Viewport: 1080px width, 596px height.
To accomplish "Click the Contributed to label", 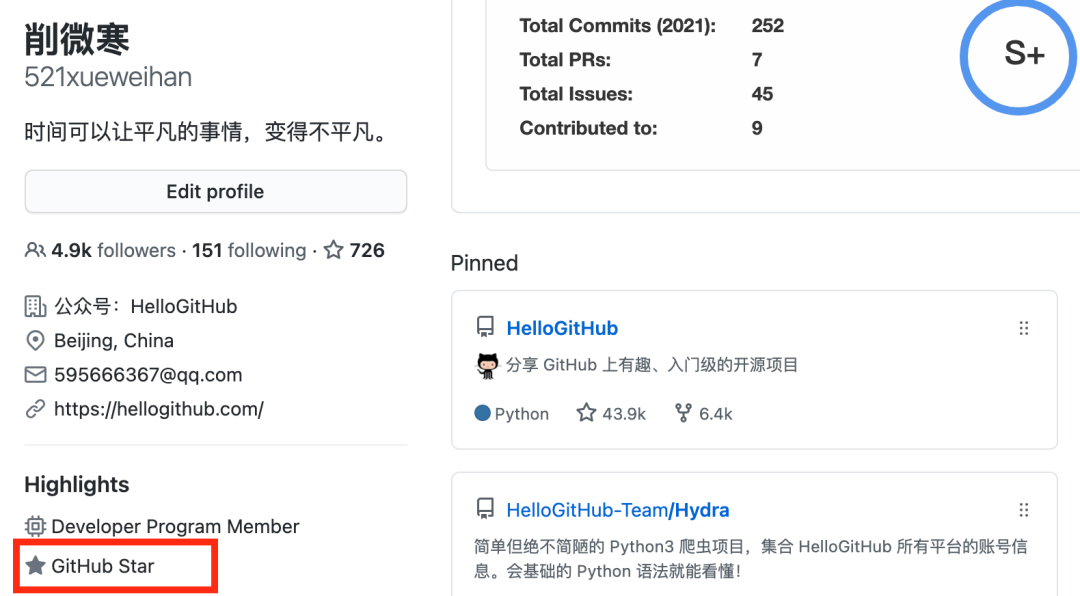I will [588, 128].
